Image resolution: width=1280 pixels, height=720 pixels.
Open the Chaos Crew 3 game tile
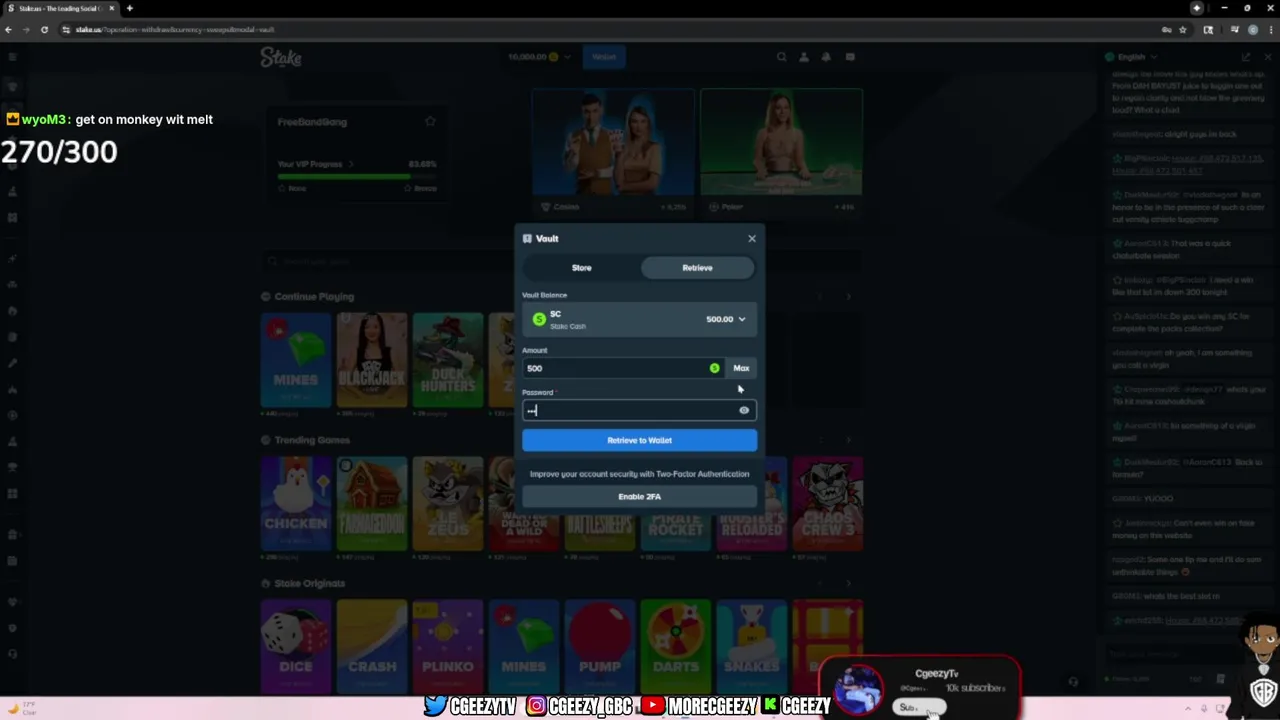click(x=828, y=503)
